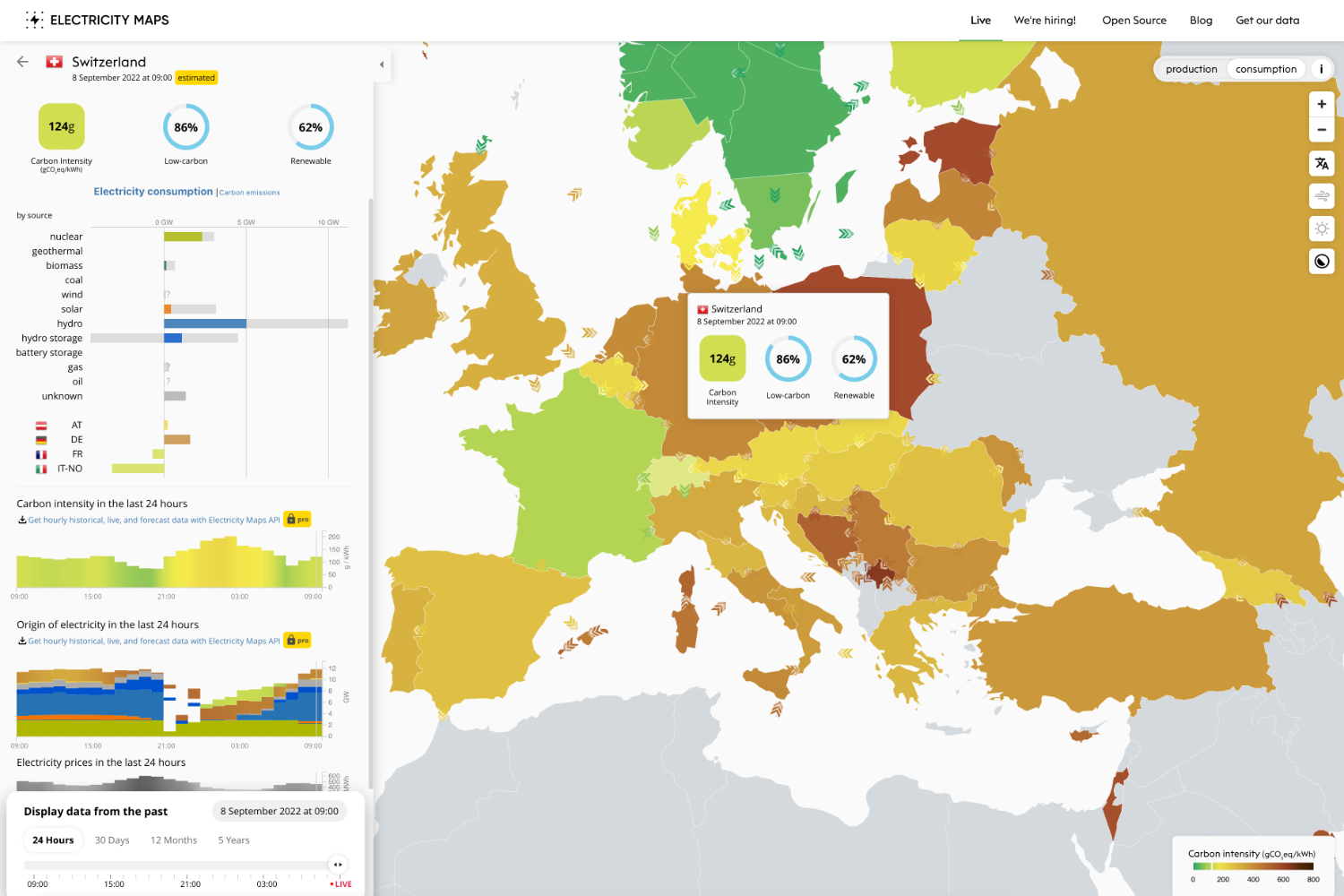Image resolution: width=1344 pixels, height=896 pixels.
Task: Open the language selection options
Action: click(1322, 163)
